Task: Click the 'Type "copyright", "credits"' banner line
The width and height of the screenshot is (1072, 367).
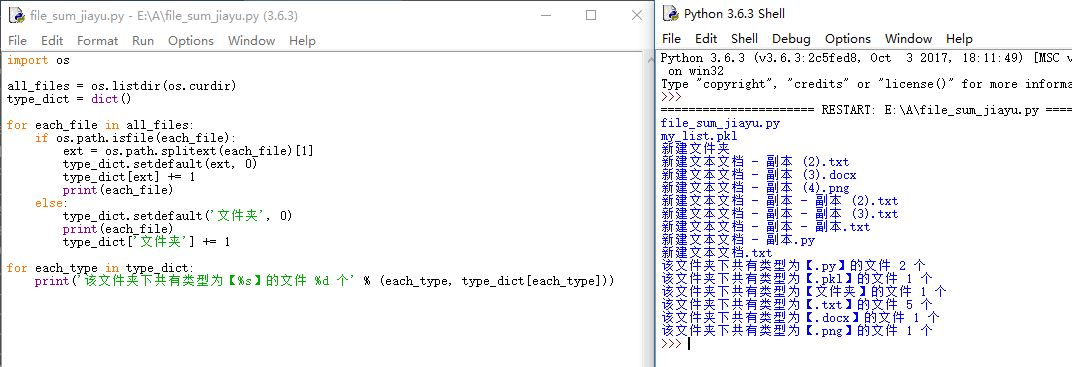Action: tap(866, 84)
